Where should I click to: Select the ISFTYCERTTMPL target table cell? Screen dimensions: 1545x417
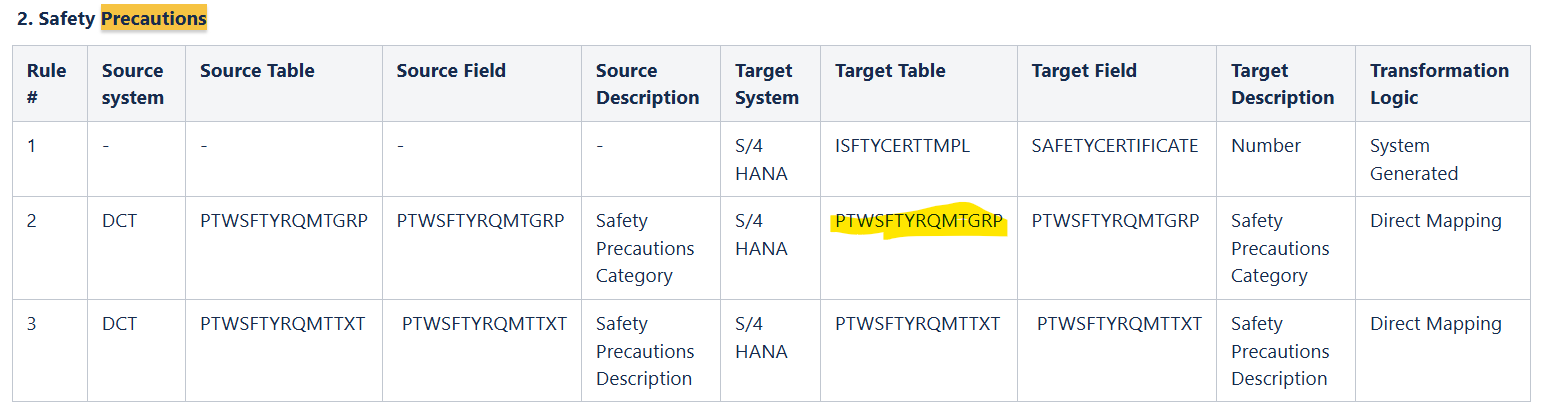pyautogui.click(x=902, y=146)
